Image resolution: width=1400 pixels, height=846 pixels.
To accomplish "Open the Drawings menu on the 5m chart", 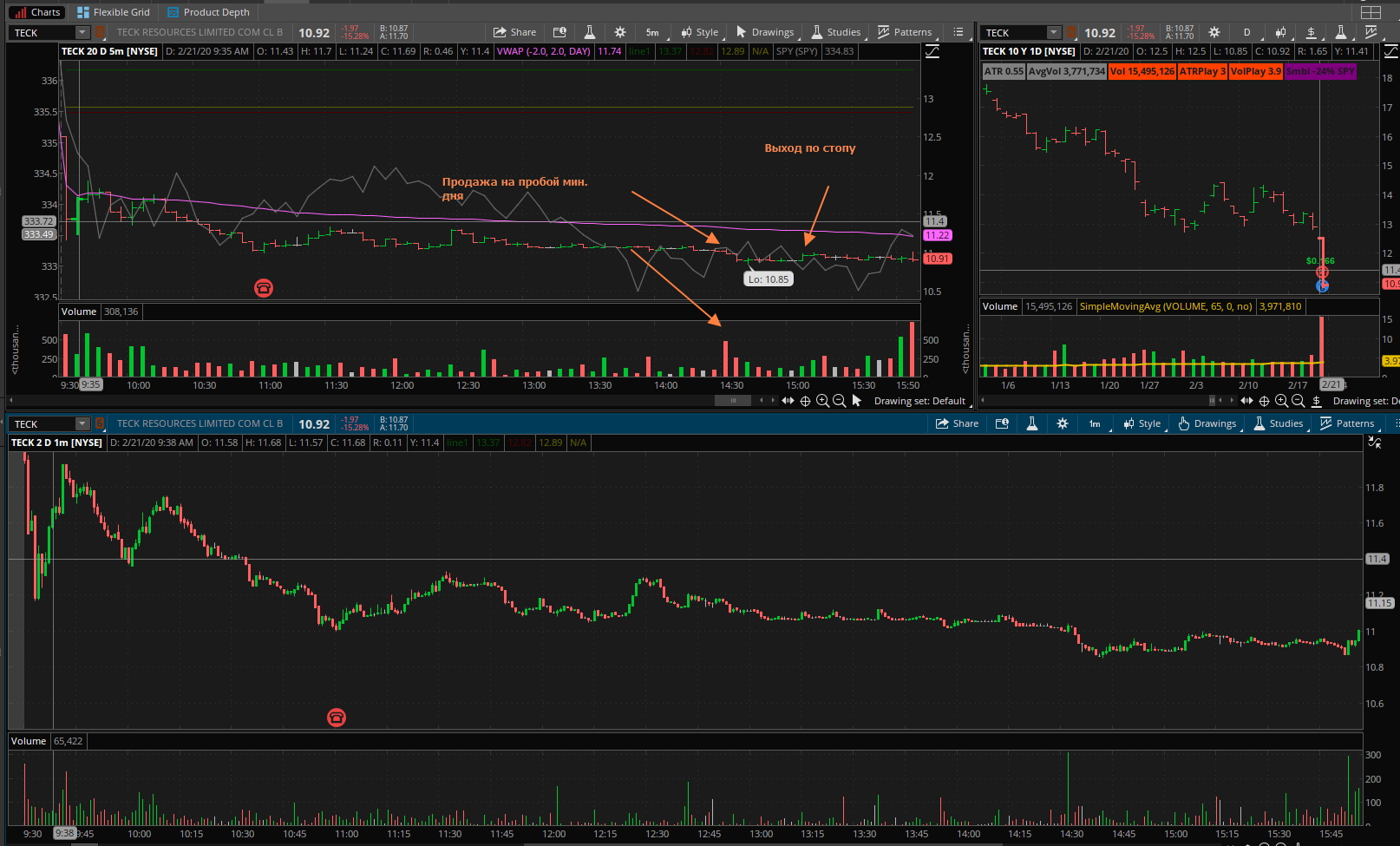I will point(765,32).
